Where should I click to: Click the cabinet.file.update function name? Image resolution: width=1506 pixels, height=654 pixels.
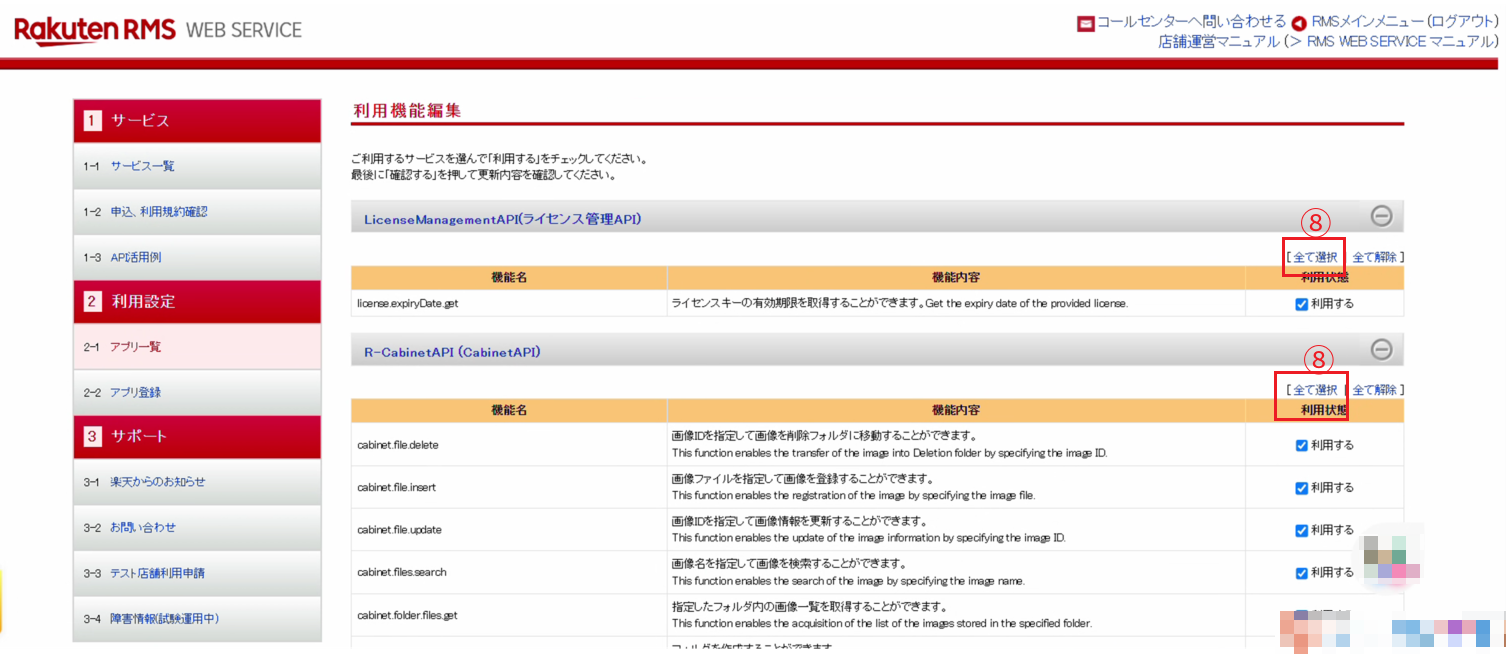(398, 530)
